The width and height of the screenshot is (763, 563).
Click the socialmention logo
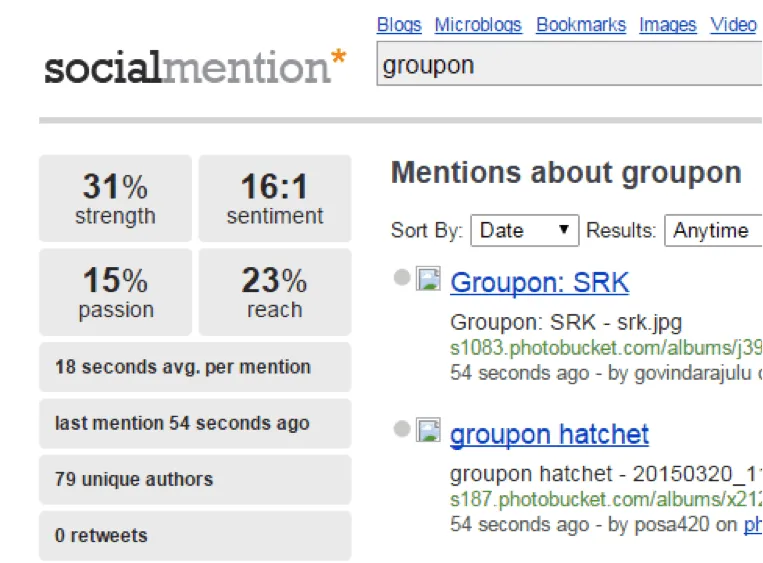[195, 67]
